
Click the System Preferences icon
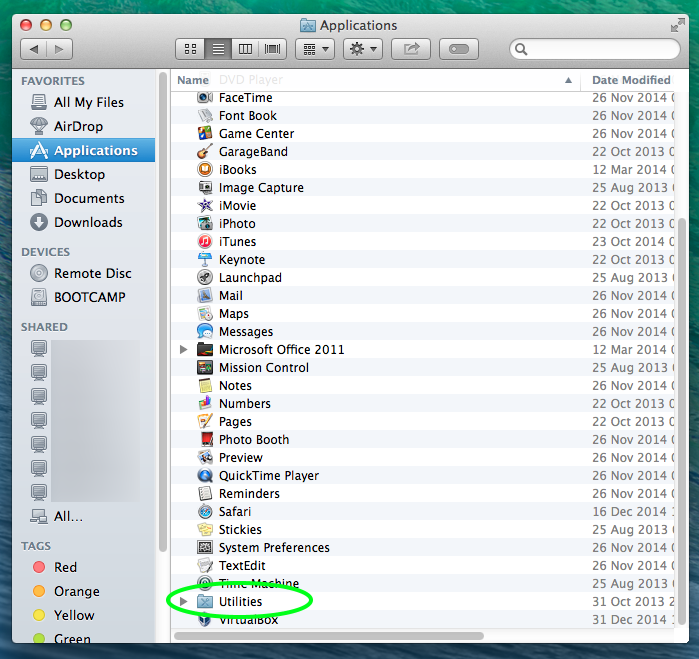click(205, 548)
